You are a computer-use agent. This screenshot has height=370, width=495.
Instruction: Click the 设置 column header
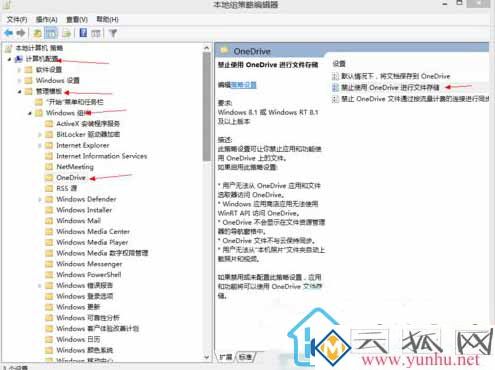[339, 64]
